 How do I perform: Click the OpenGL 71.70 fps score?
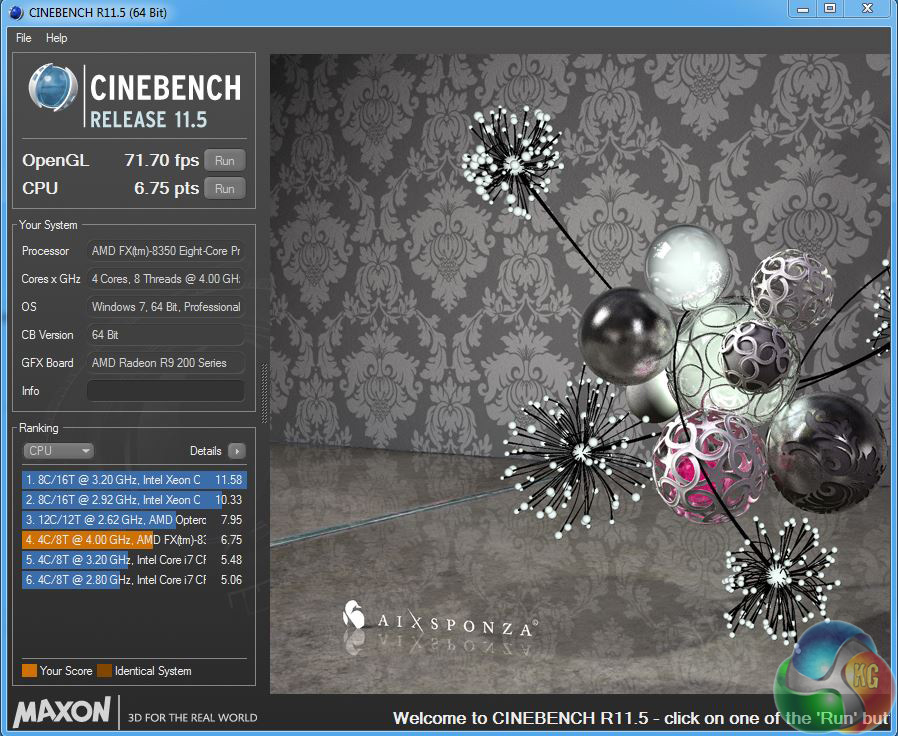pos(162,160)
